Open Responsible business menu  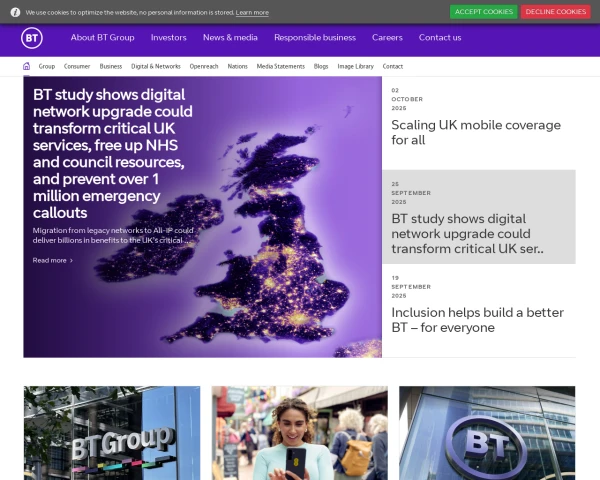pos(315,38)
